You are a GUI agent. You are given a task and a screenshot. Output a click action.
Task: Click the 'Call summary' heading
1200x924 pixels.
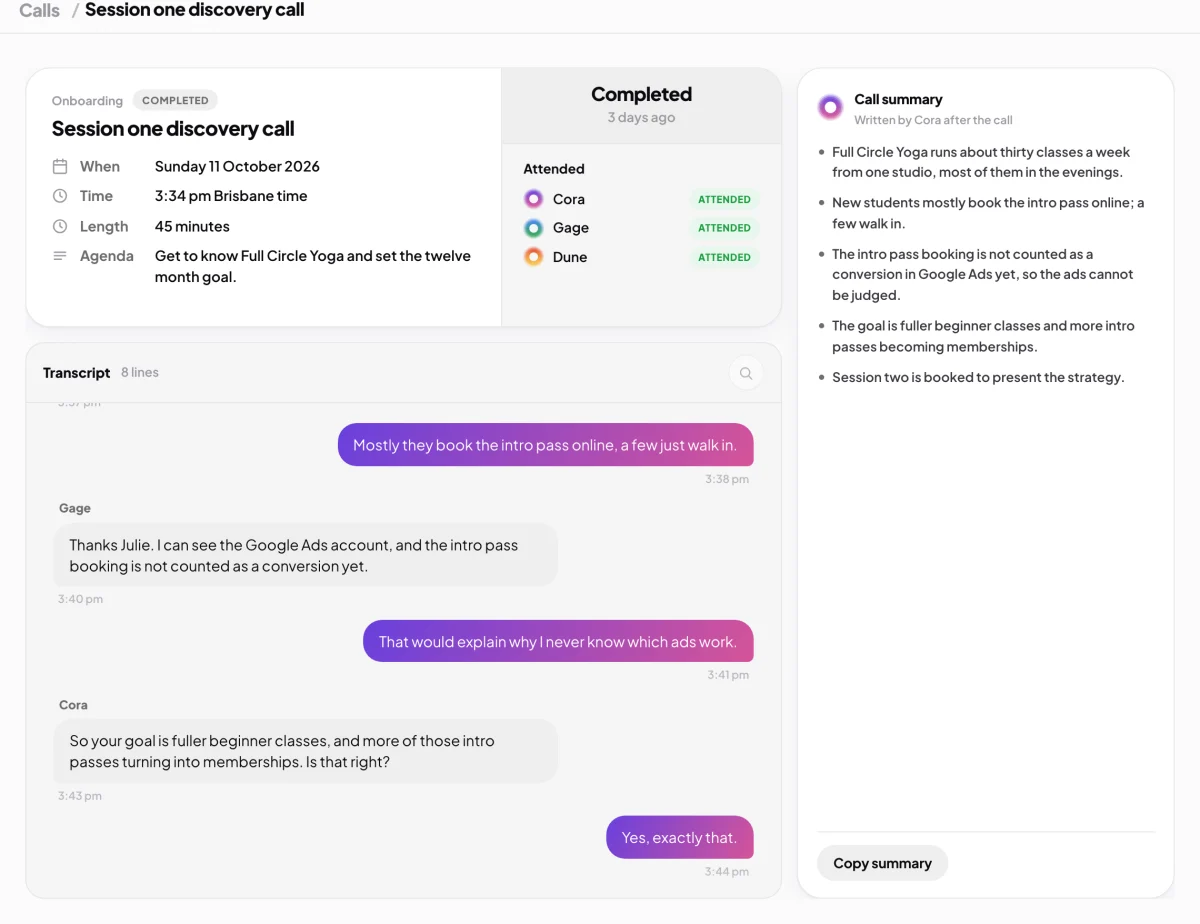(x=898, y=100)
